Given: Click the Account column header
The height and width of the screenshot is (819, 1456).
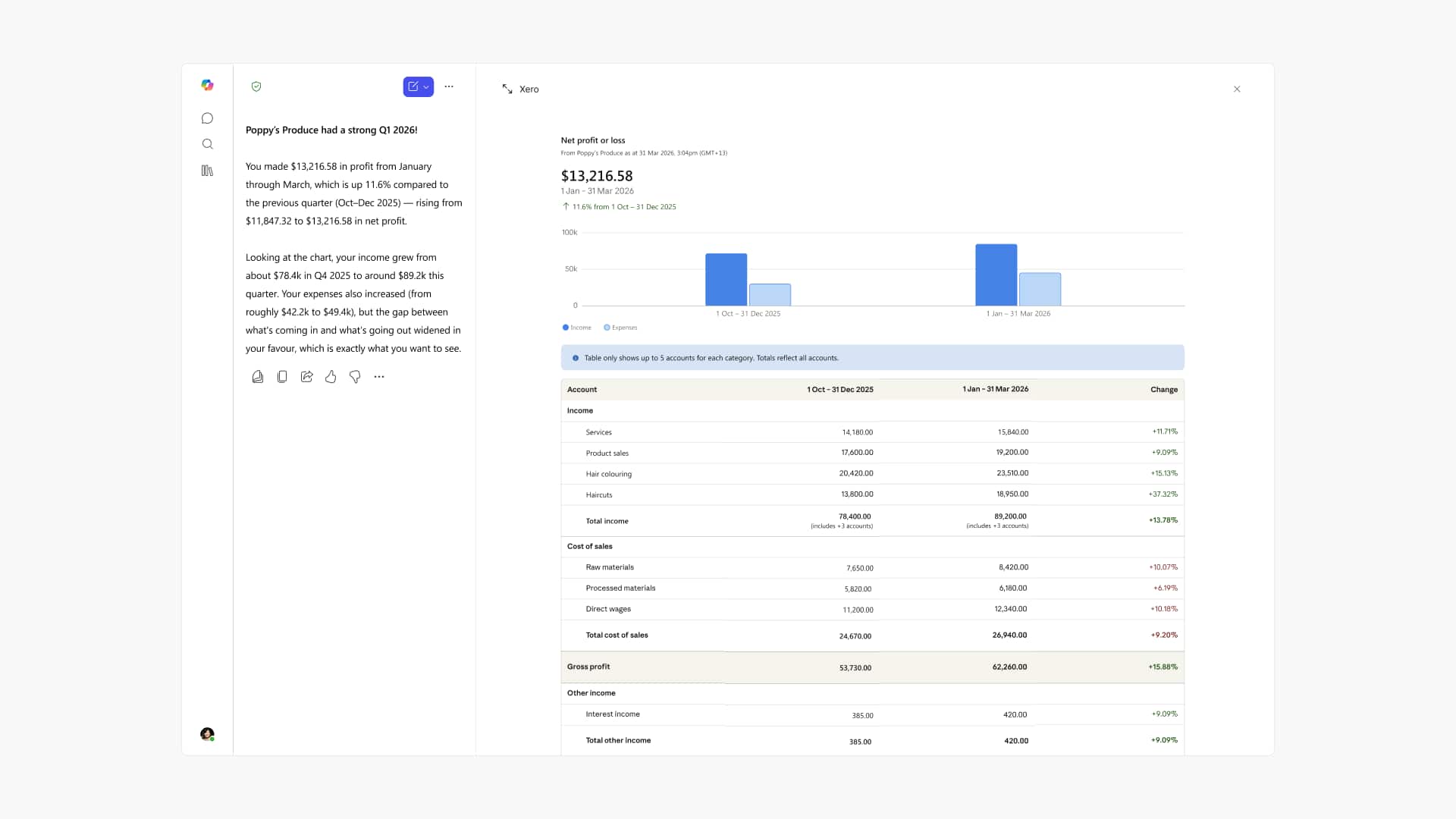Looking at the screenshot, I should [x=582, y=390].
